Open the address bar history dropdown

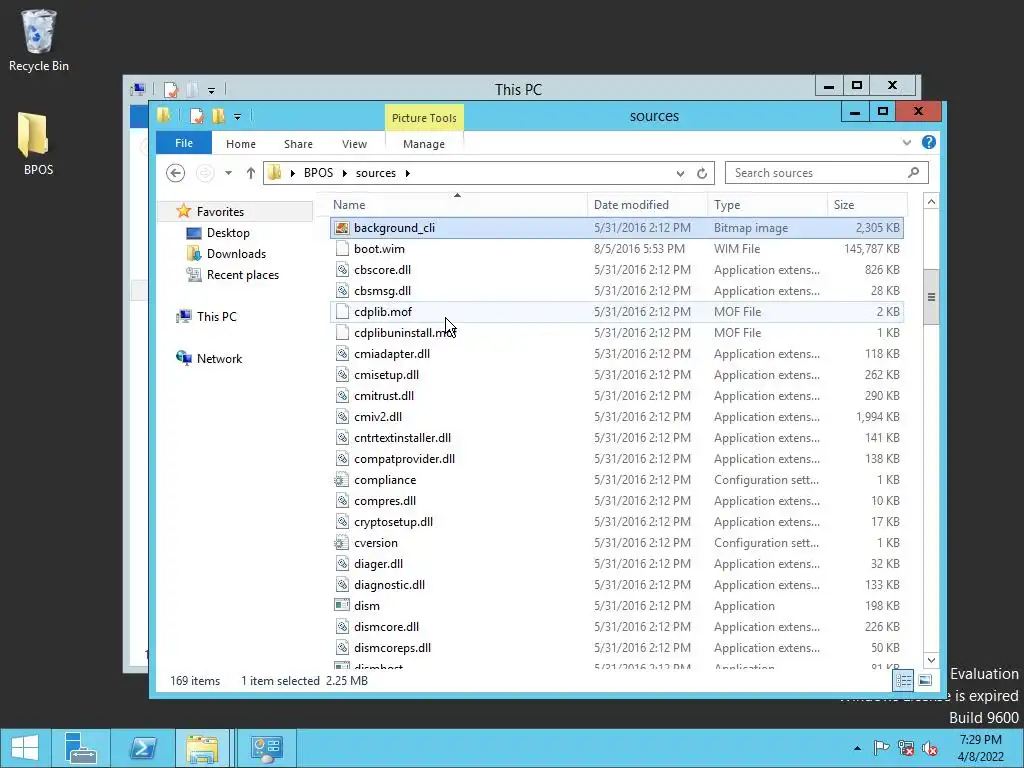(x=680, y=173)
